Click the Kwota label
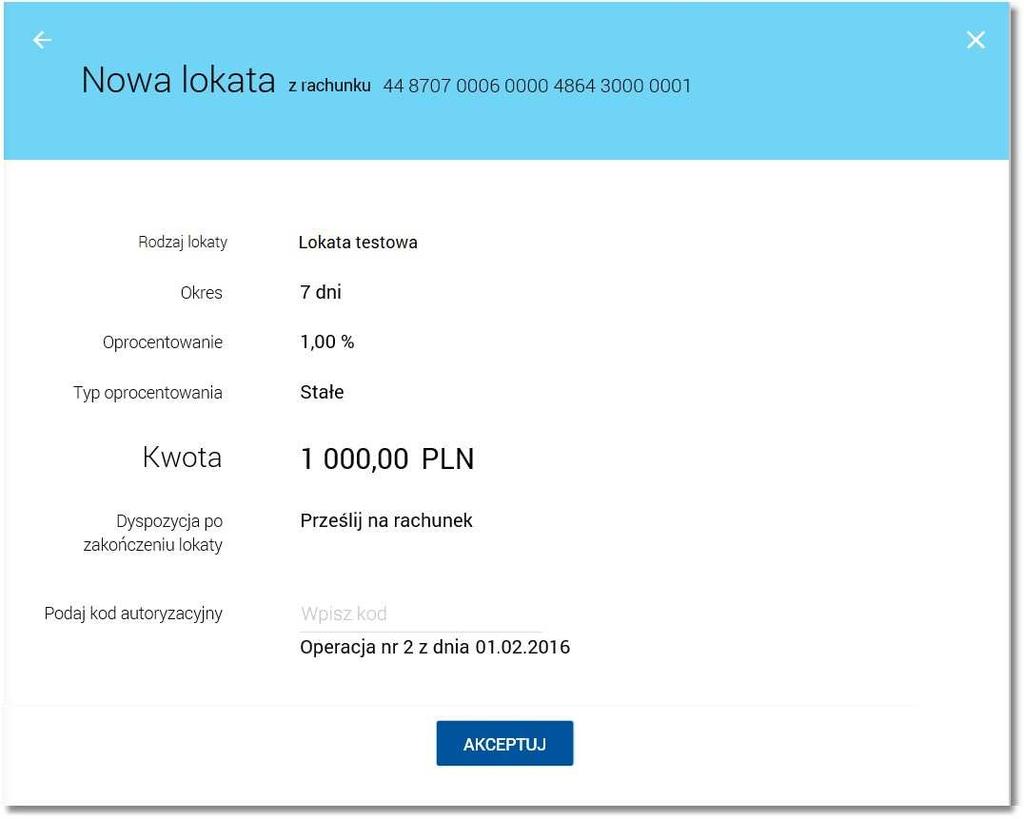1024x819 pixels. (x=182, y=457)
